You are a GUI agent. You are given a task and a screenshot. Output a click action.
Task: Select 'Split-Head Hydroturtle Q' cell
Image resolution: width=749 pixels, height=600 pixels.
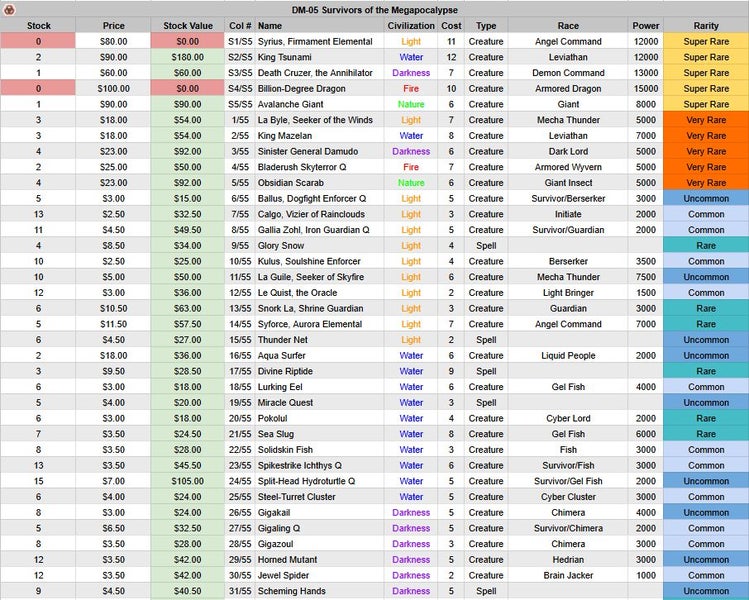pyautogui.click(x=320, y=482)
